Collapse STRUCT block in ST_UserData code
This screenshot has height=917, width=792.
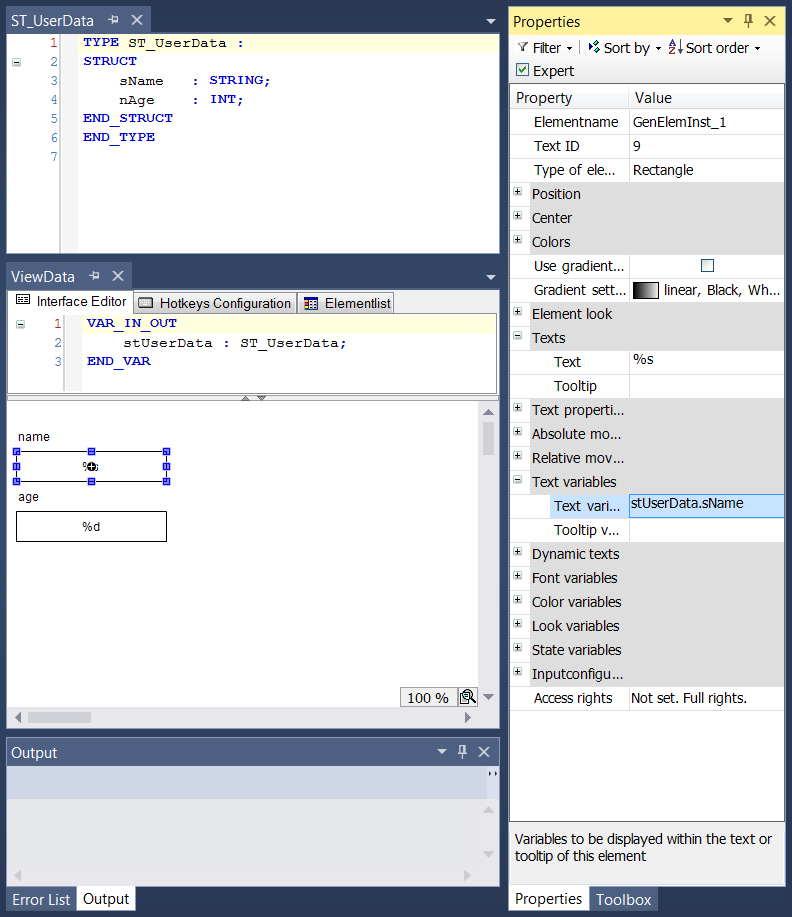coord(16,62)
